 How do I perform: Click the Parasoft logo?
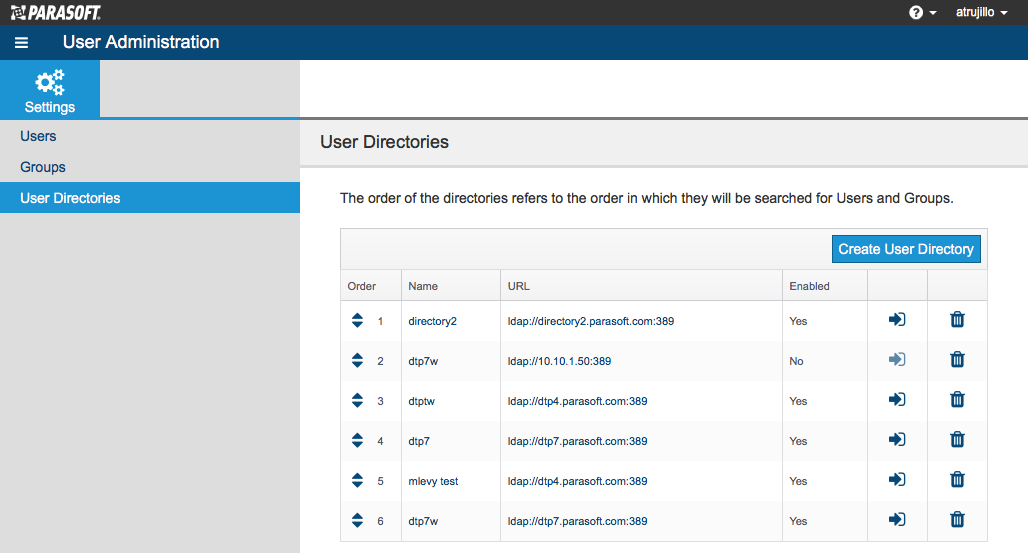(x=56, y=12)
